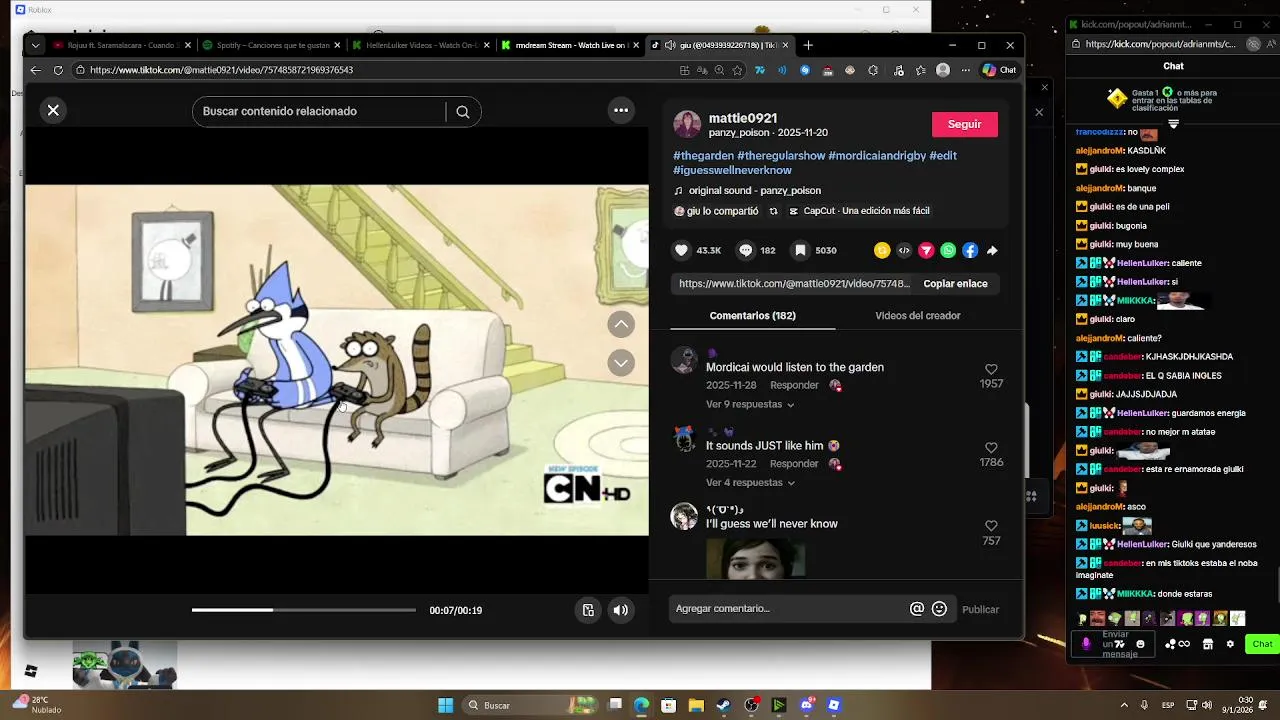This screenshot has width=1280, height=720.
Task: Mute the TikTok video sound
Action: pos(621,610)
